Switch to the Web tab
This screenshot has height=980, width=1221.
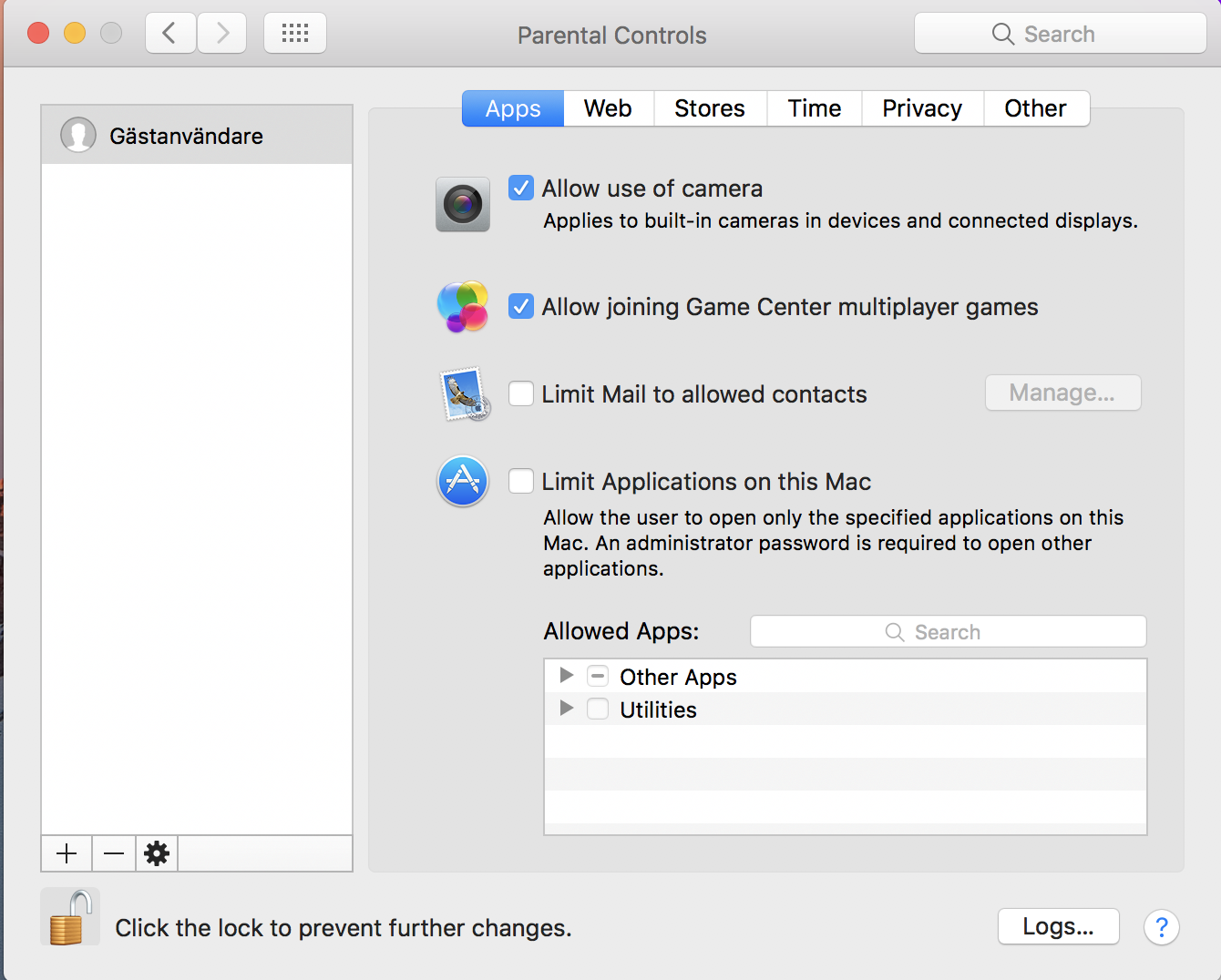[608, 108]
